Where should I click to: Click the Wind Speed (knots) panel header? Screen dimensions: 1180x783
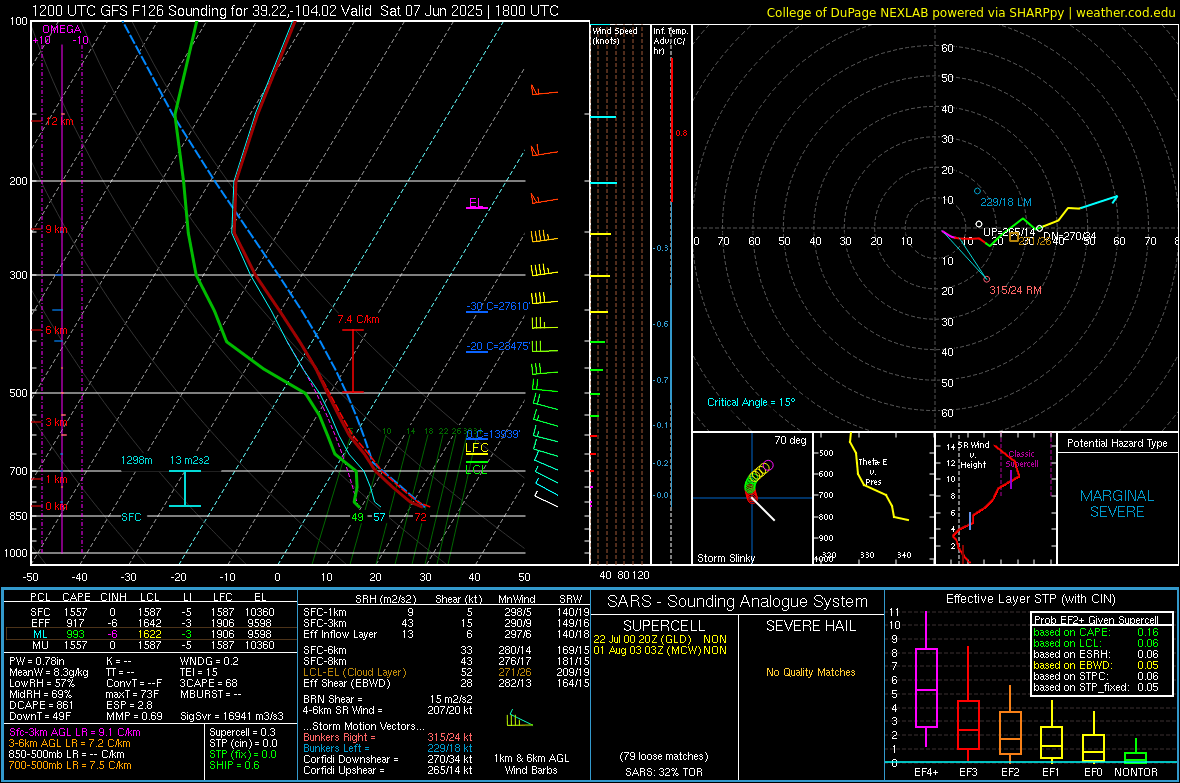pos(615,35)
